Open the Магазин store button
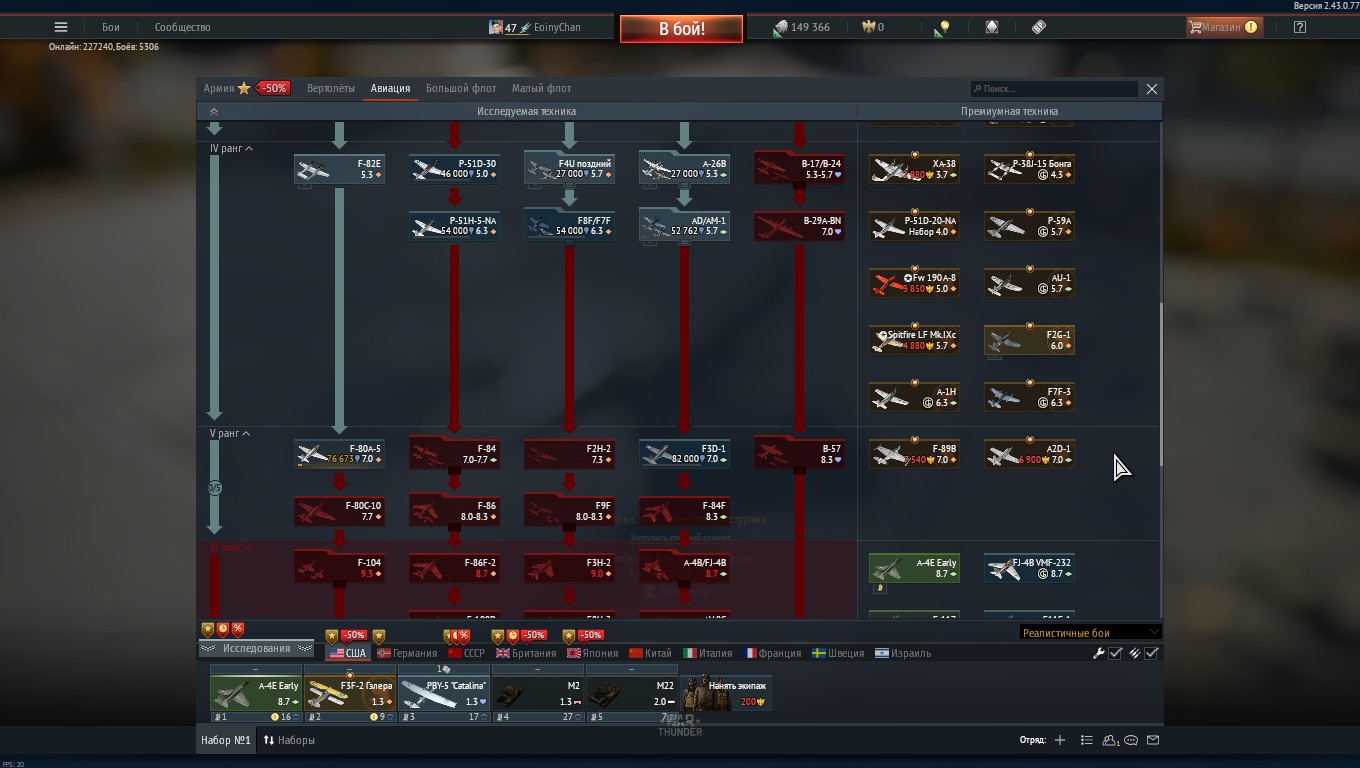 coord(1223,28)
